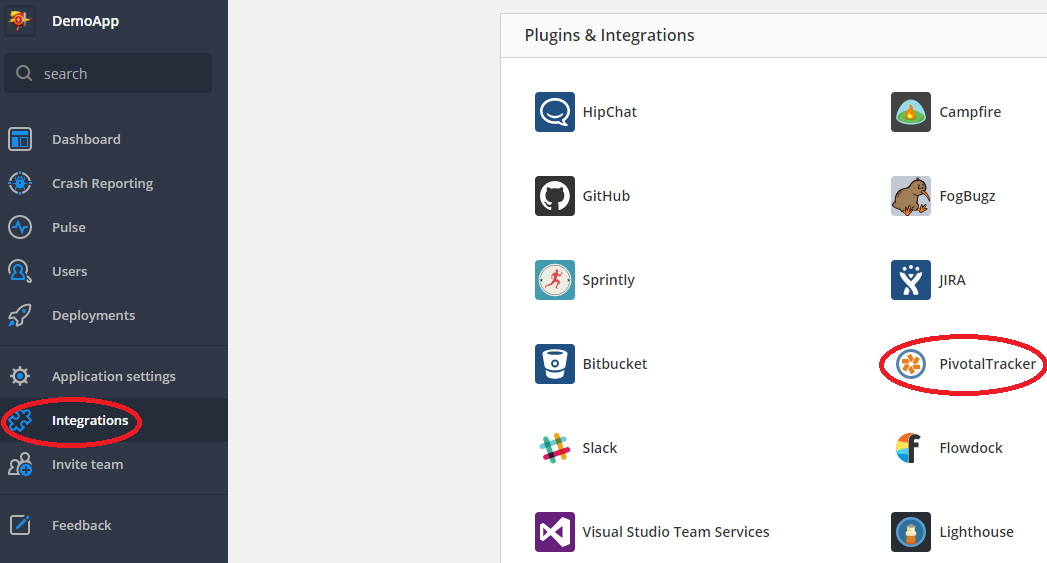Navigate to the Users page
This screenshot has height=563, width=1047.
[69, 271]
